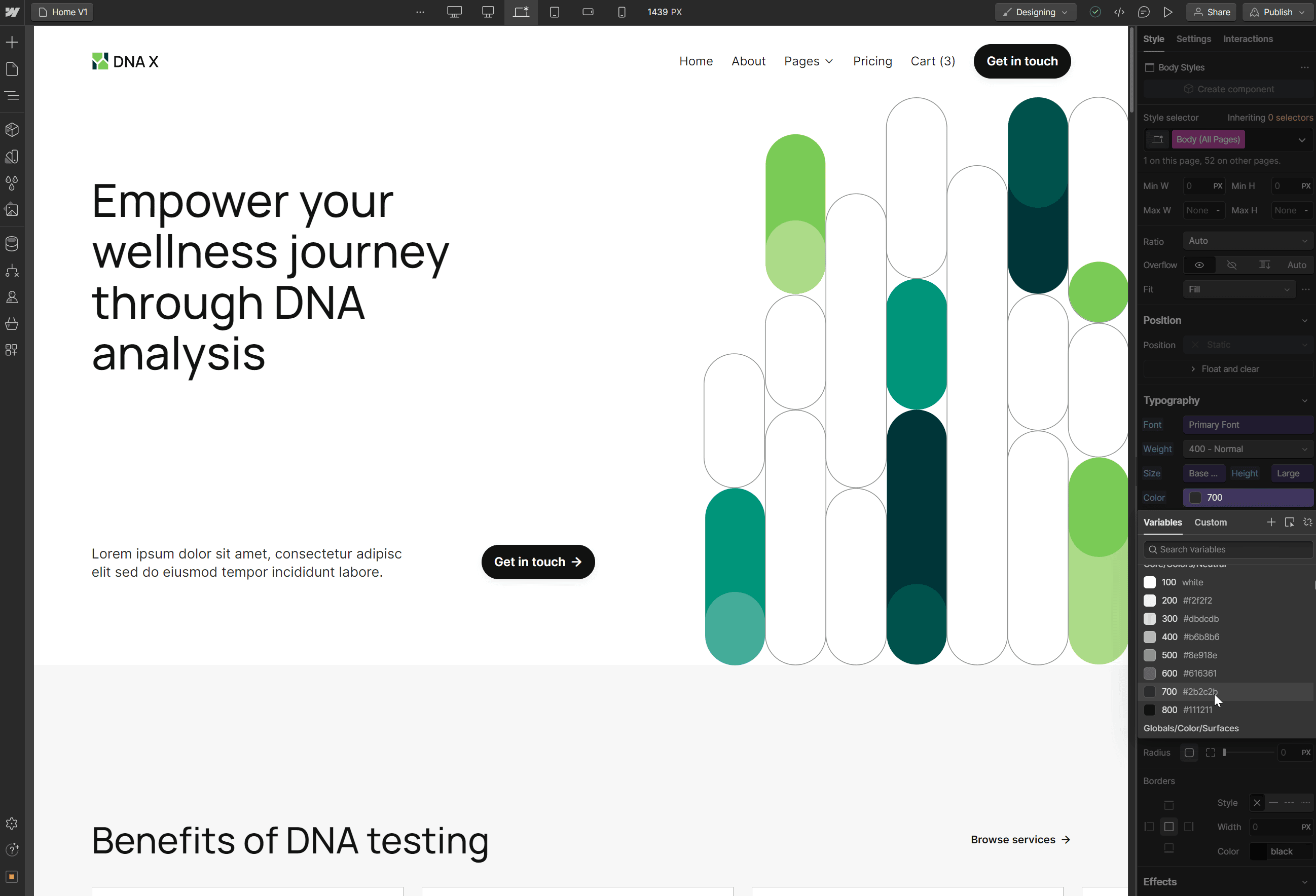The width and height of the screenshot is (1316, 896).
Task: Open the Apps grid icon
Action: (12, 350)
